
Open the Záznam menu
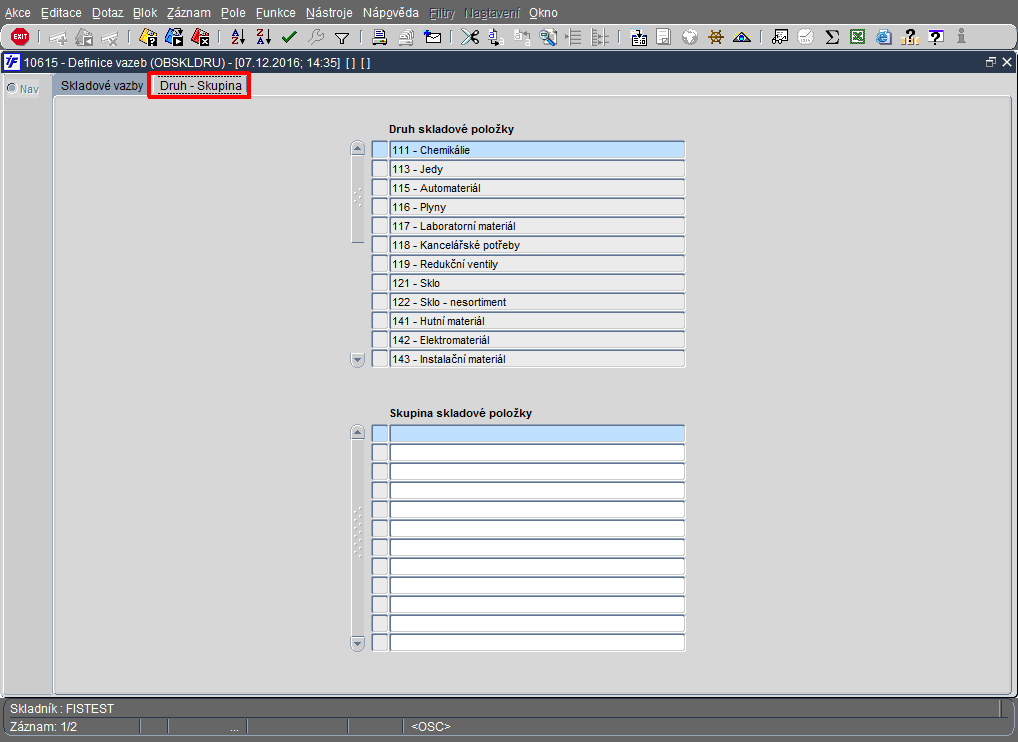(x=188, y=12)
